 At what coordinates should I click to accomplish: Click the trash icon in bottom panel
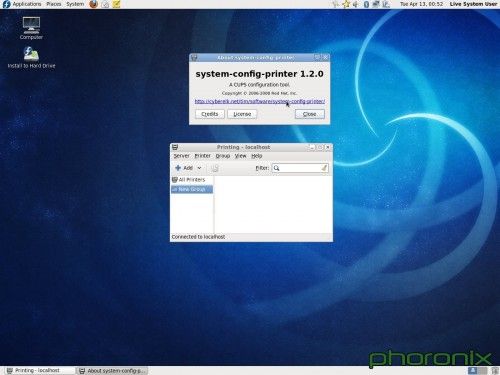495,370
